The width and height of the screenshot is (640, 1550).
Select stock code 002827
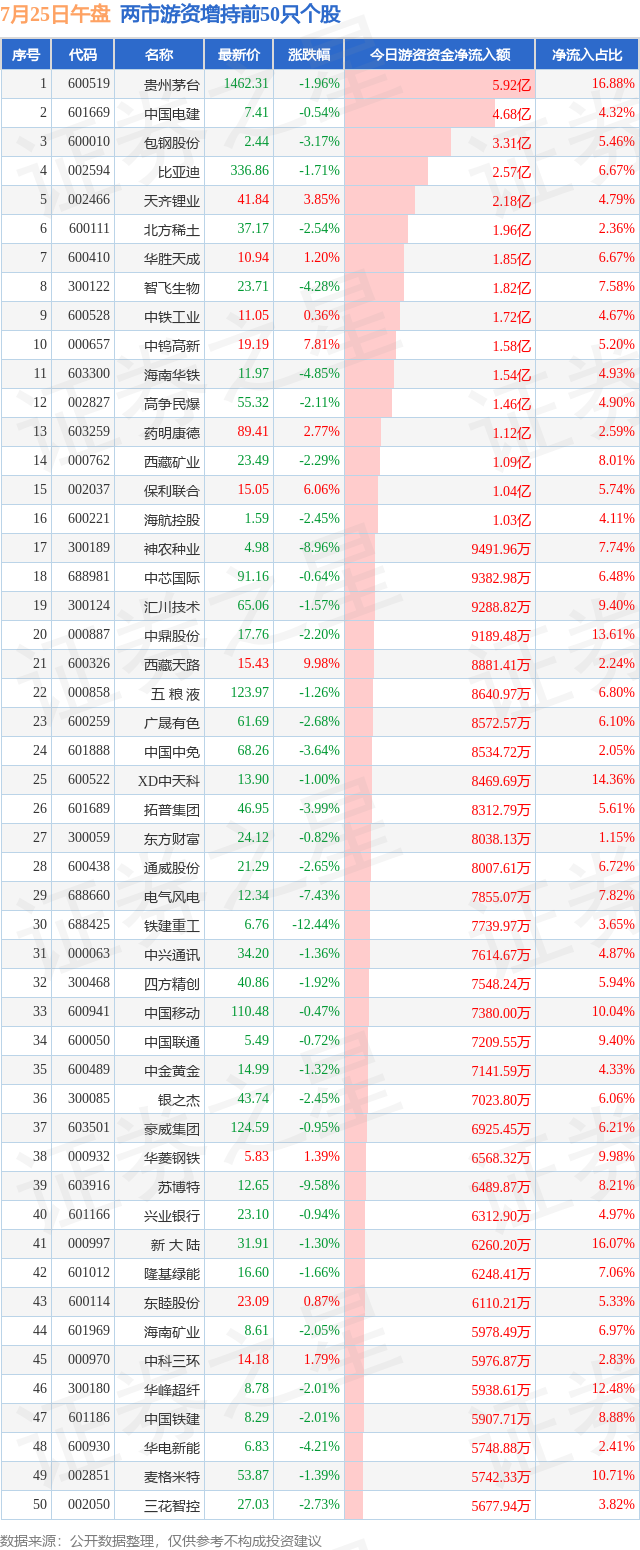(89, 403)
